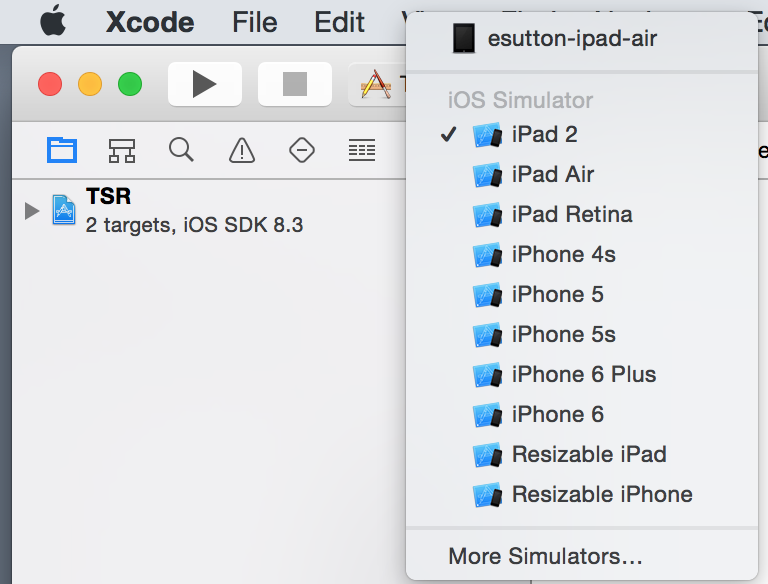Screen dimensions: 768x584
Task: Run the project with the Play button
Action: [x=205, y=84]
